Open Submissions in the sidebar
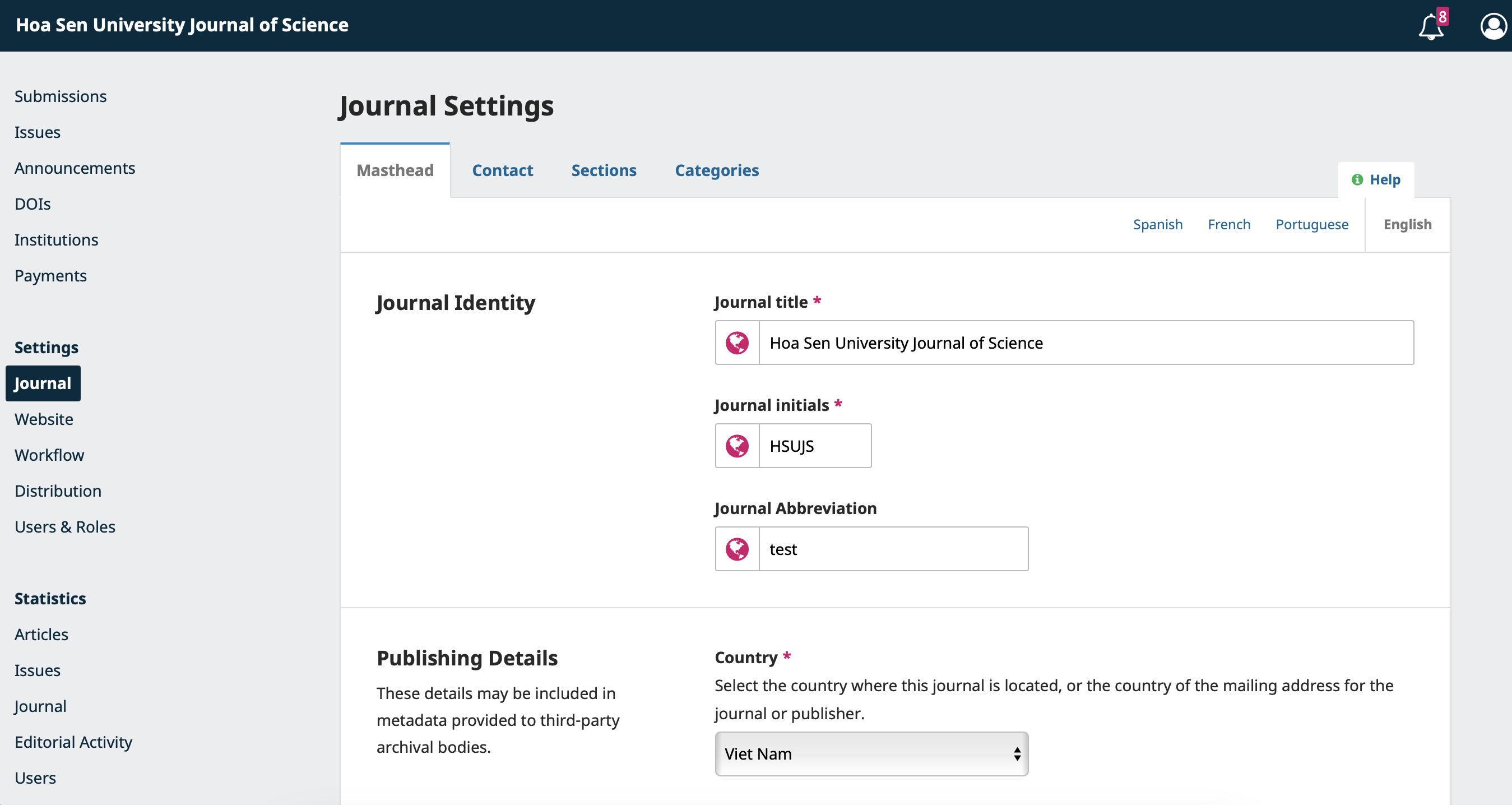The image size is (1512, 805). pos(61,96)
